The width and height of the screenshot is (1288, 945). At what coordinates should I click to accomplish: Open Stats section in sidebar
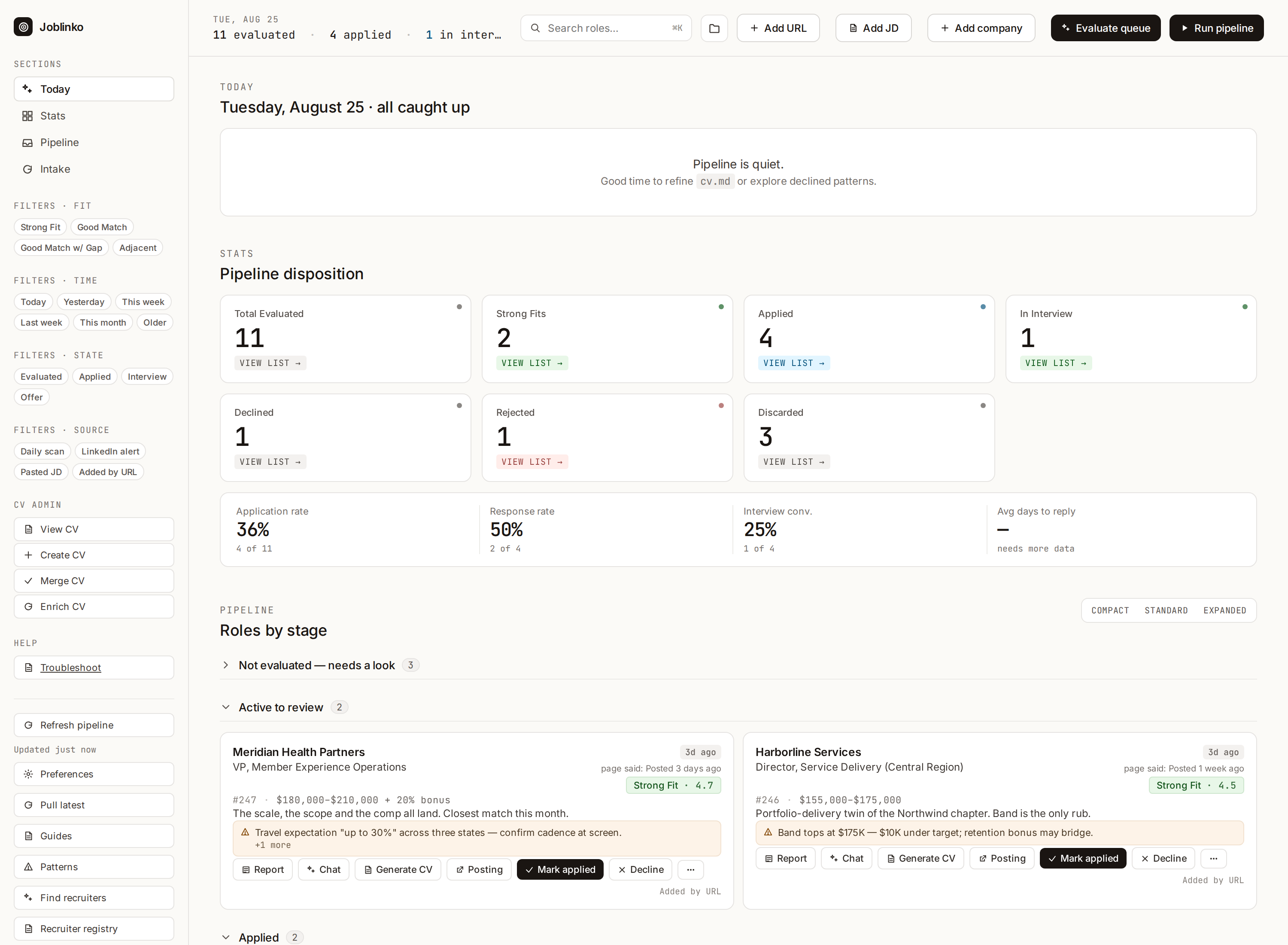tap(94, 116)
